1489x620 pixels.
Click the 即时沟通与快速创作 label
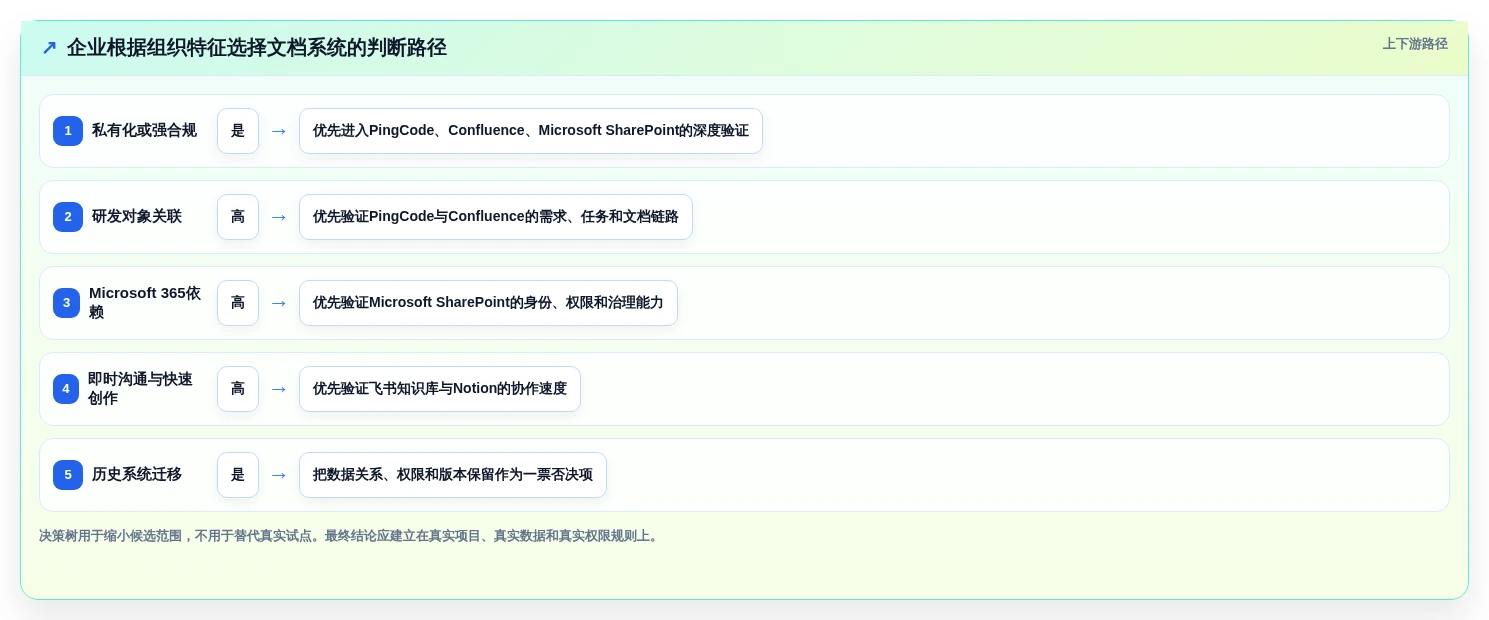click(x=141, y=389)
